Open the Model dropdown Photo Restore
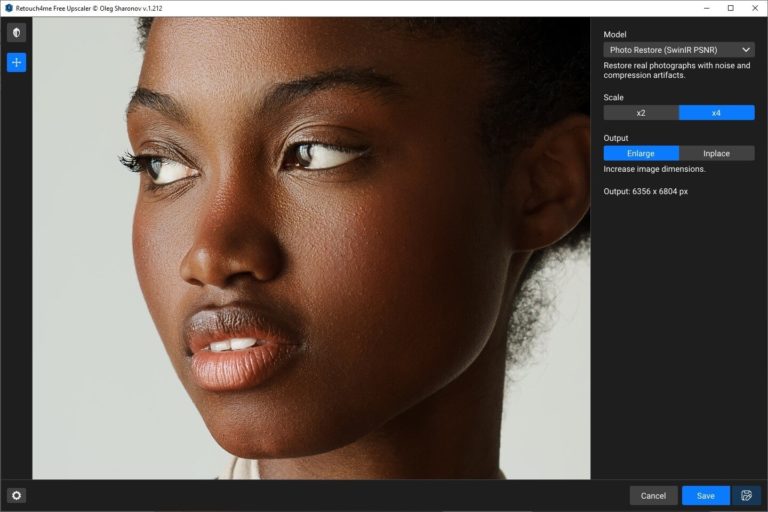Image resolution: width=768 pixels, height=512 pixels. click(x=679, y=50)
